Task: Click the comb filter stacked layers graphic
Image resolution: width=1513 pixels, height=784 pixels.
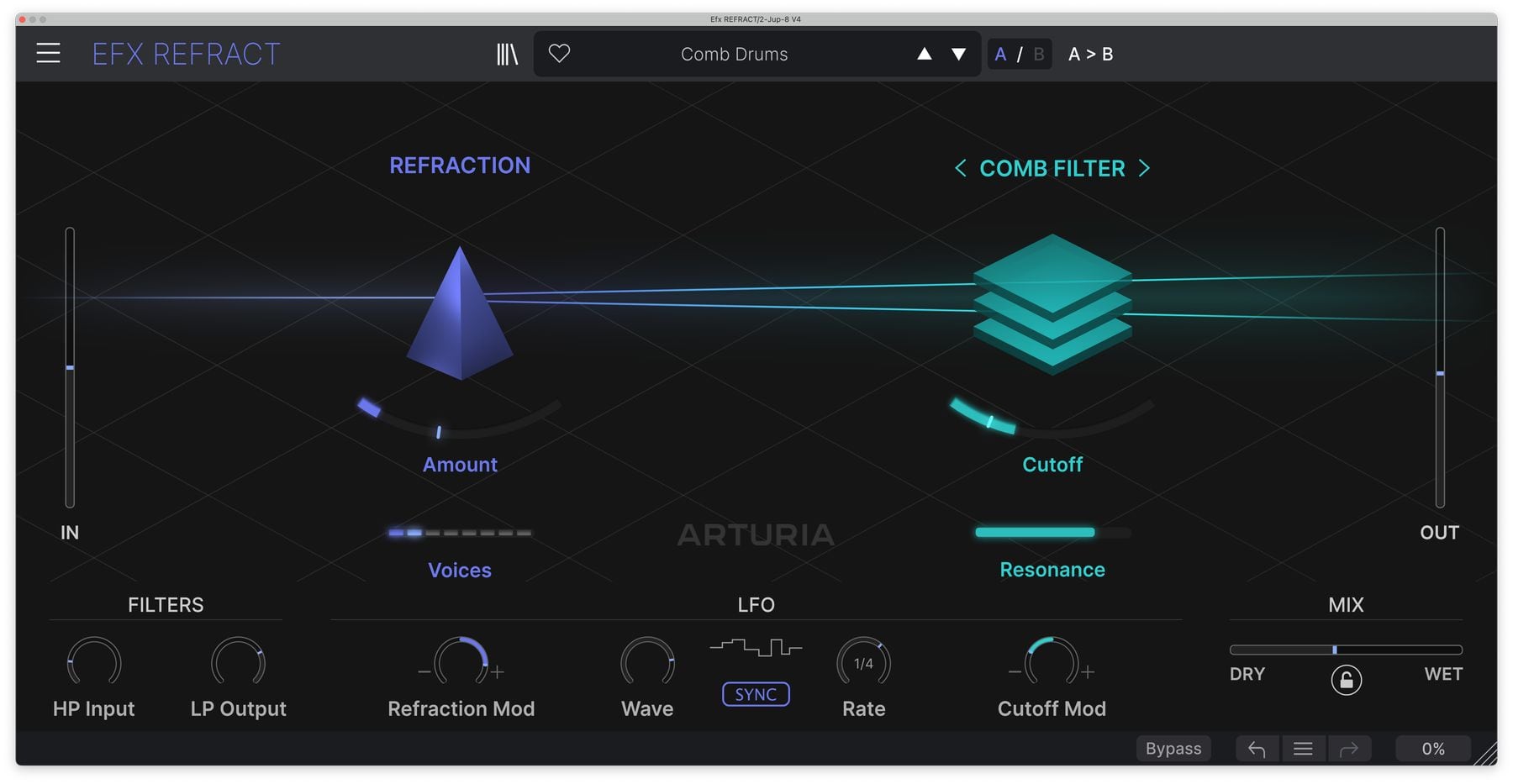Action: pyautogui.click(x=1052, y=304)
